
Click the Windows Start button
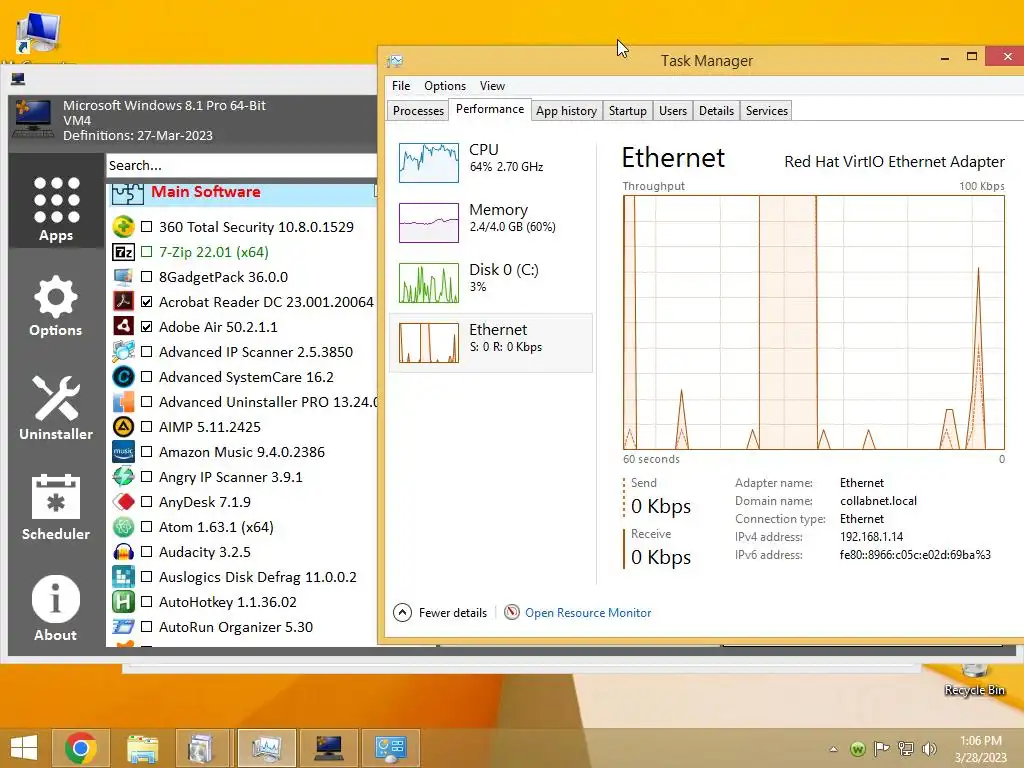24,748
